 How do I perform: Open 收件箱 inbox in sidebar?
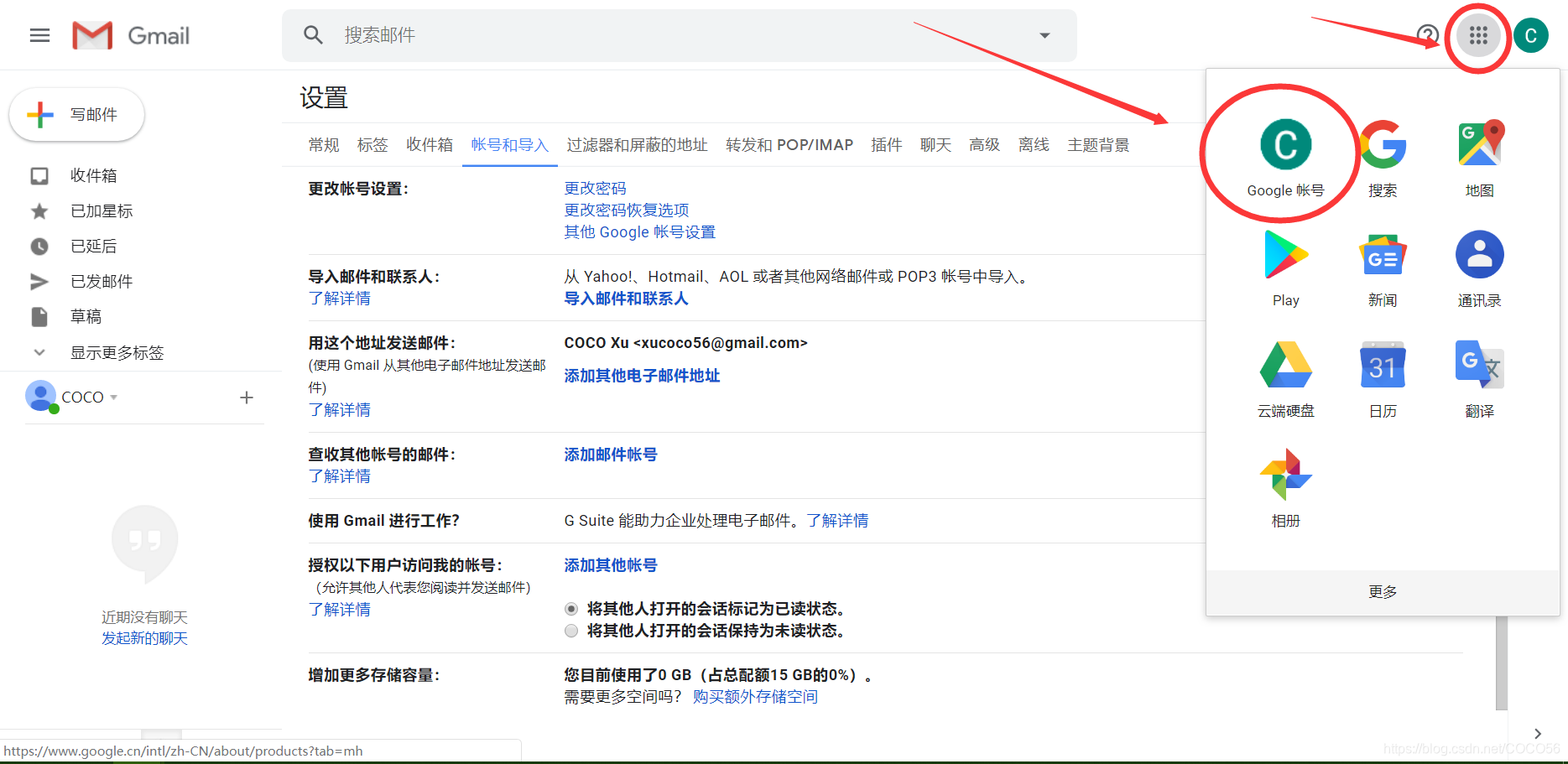(92, 175)
